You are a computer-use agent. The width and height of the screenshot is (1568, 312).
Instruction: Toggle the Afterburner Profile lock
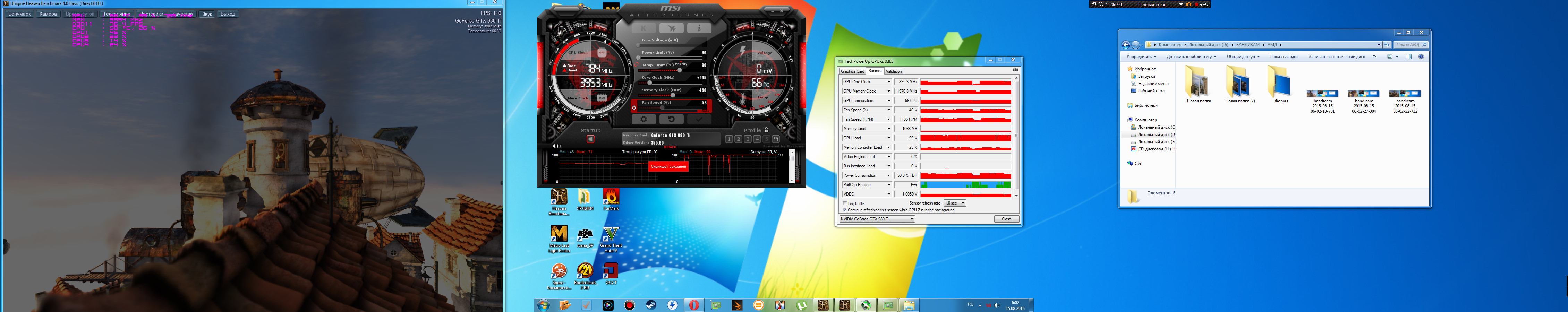[x=766, y=130]
